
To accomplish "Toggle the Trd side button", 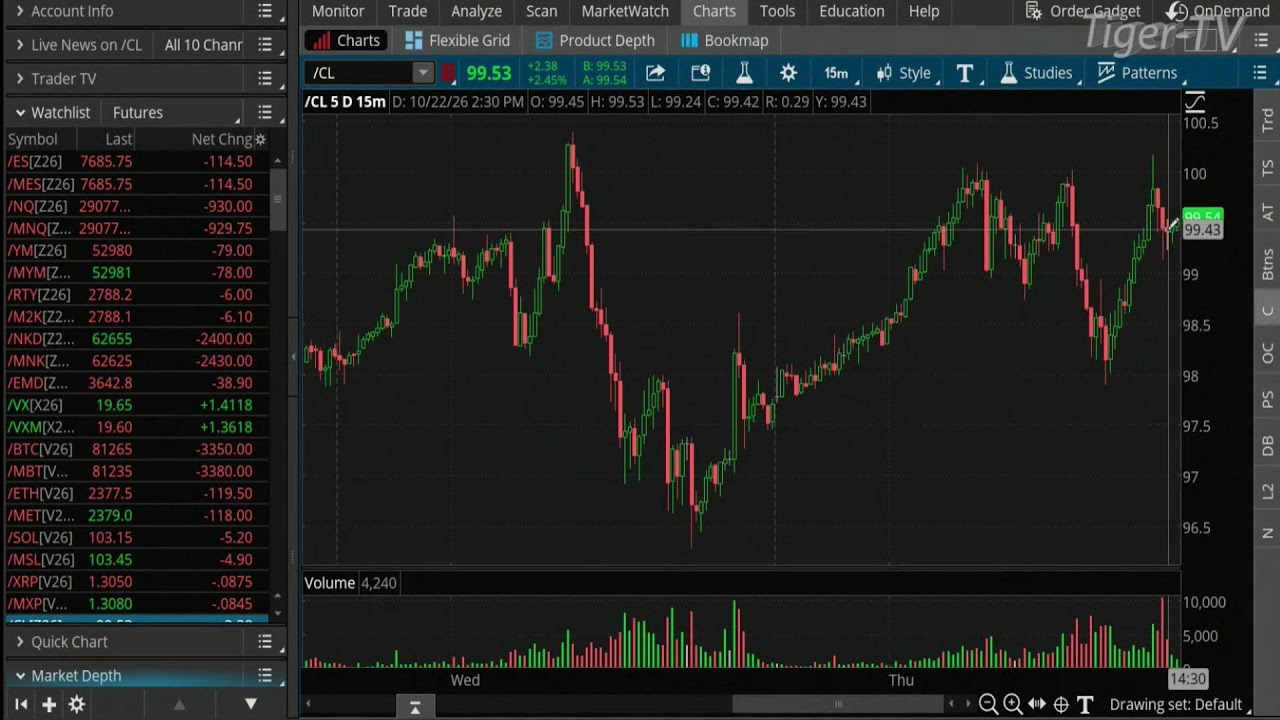I will click(1267, 122).
